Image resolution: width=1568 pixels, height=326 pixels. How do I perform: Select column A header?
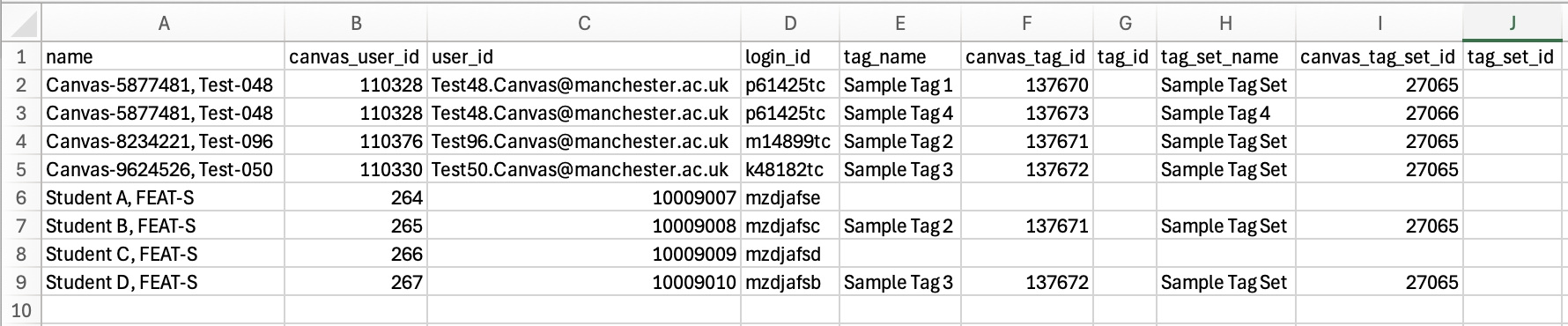163,24
